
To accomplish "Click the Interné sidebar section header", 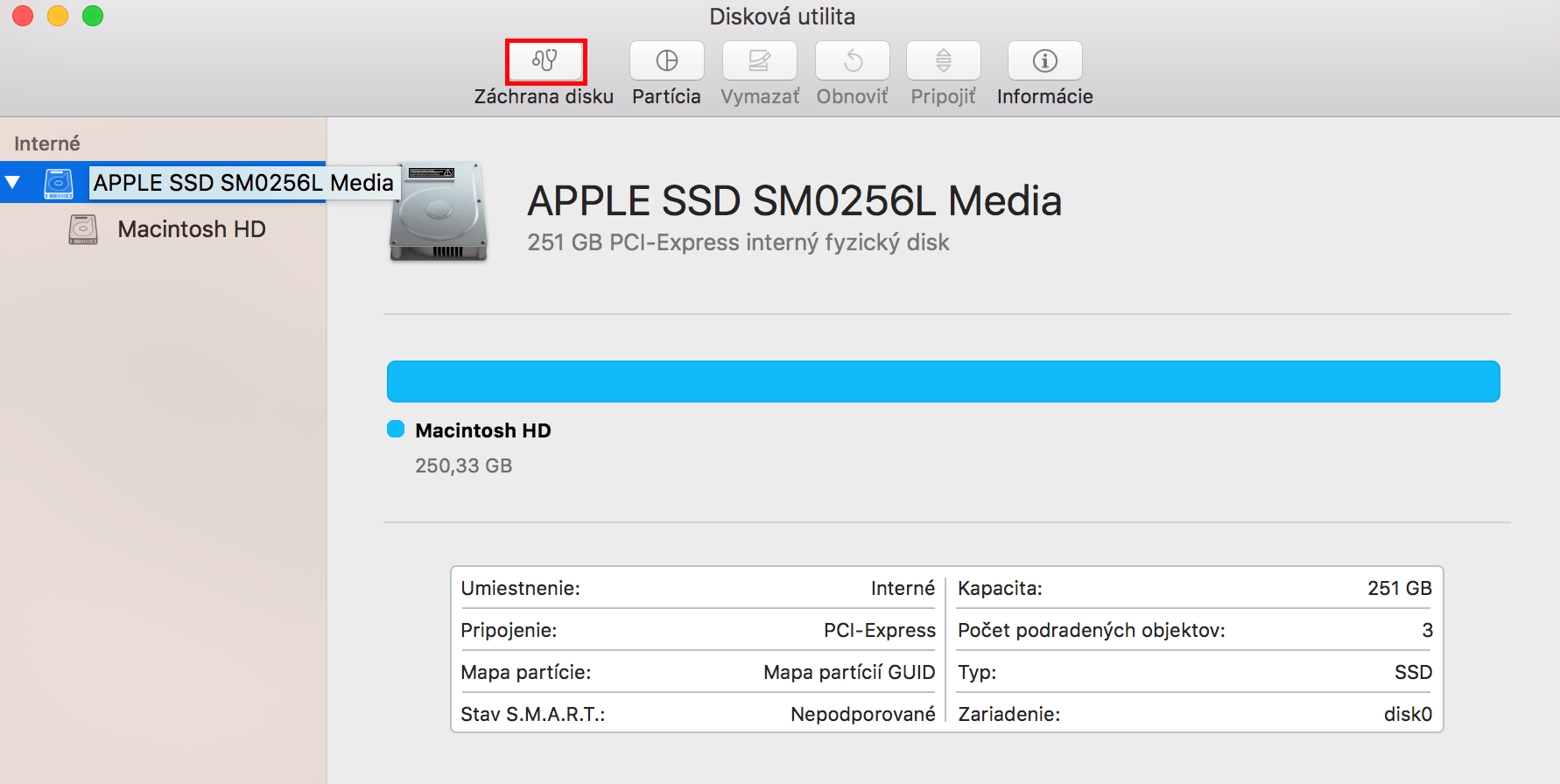I will click(x=47, y=143).
